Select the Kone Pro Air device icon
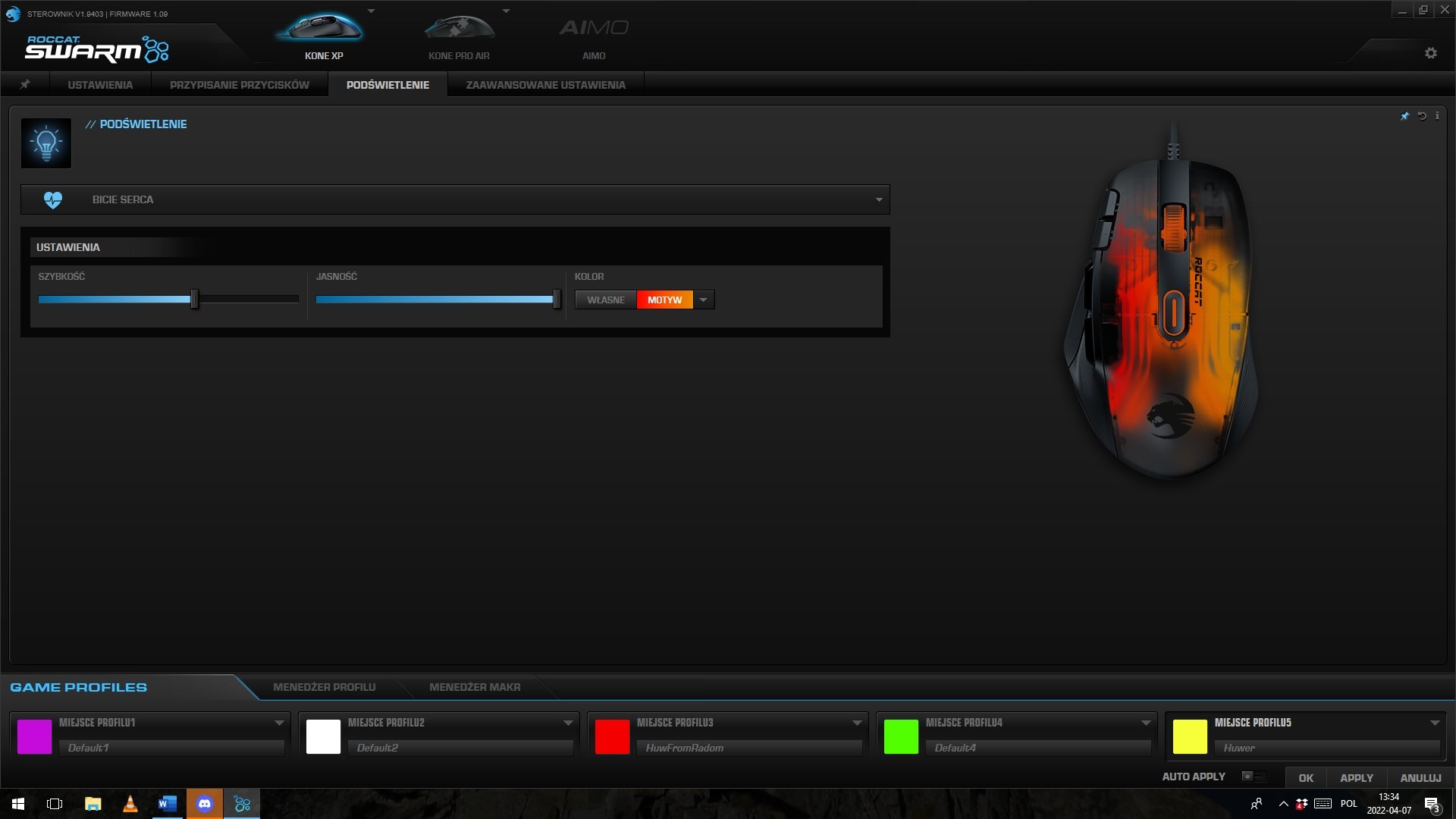Image resolution: width=1456 pixels, height=819 pixels. pyautogui.click(x=459, y=29)
